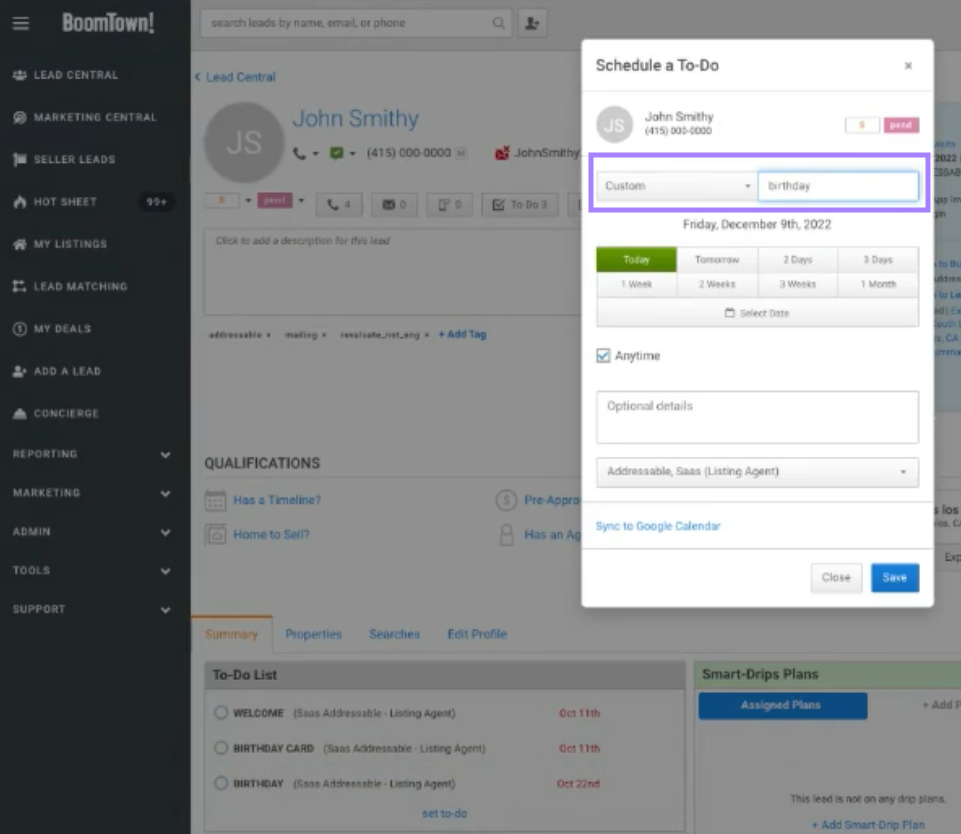Expand the Marketing section
This screenshot has width=961, height=834.
tap(92, 493)
